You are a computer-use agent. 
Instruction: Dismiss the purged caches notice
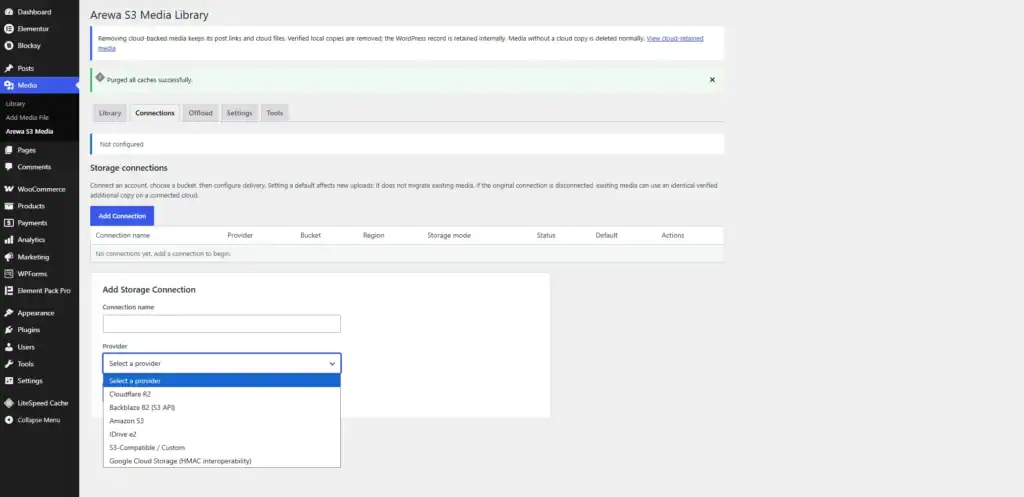point(712,80)
